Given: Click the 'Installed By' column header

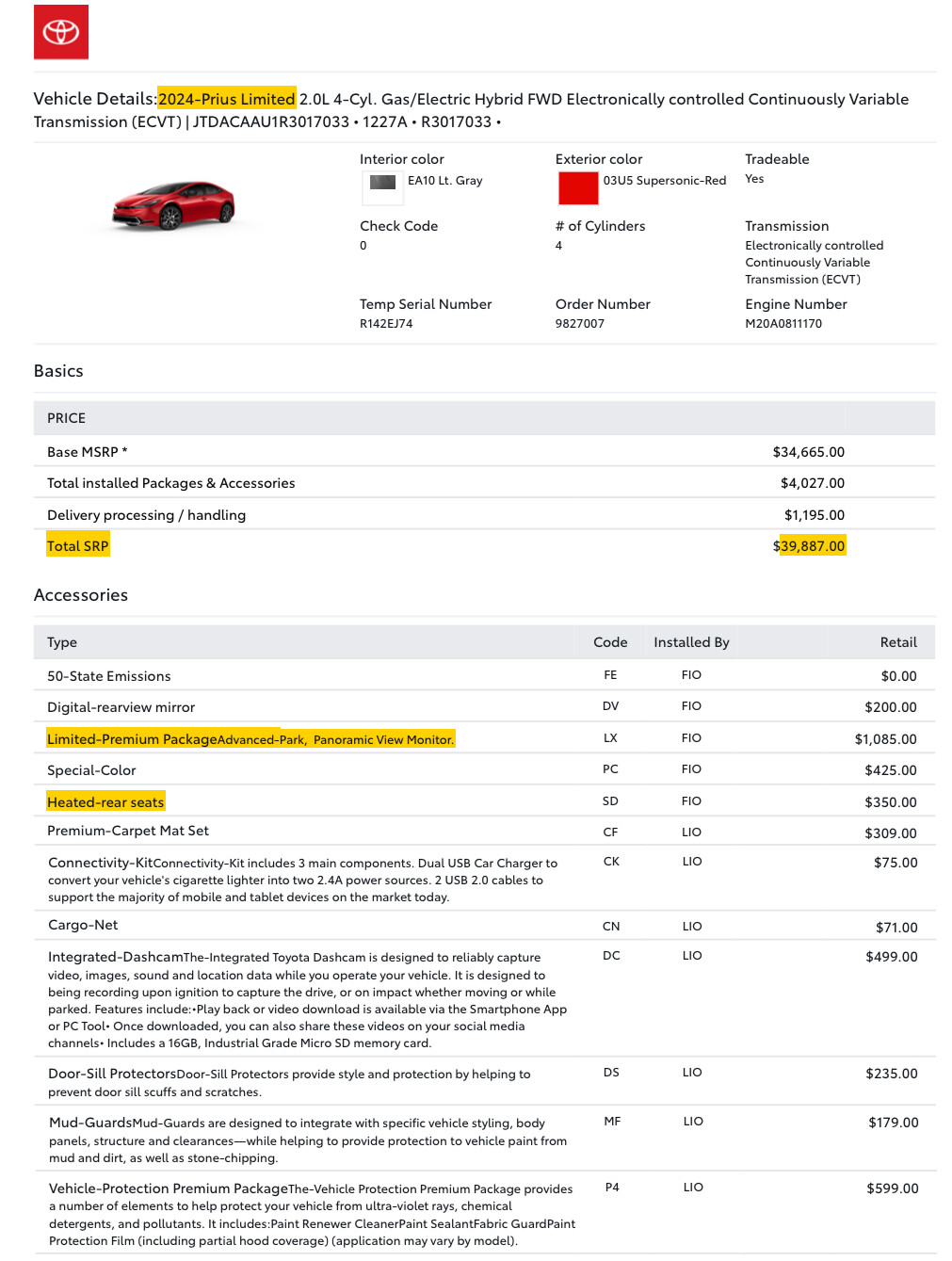Looking at the screenshot, I should (x=691, y=642).
